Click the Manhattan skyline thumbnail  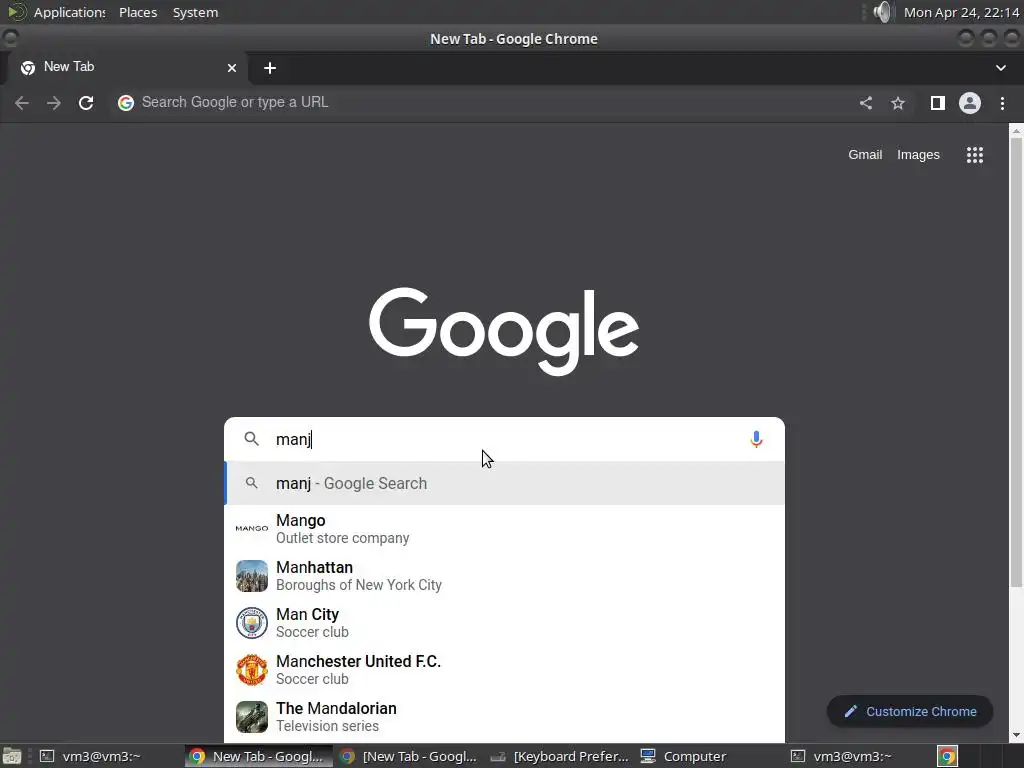(x=251, y=576)
